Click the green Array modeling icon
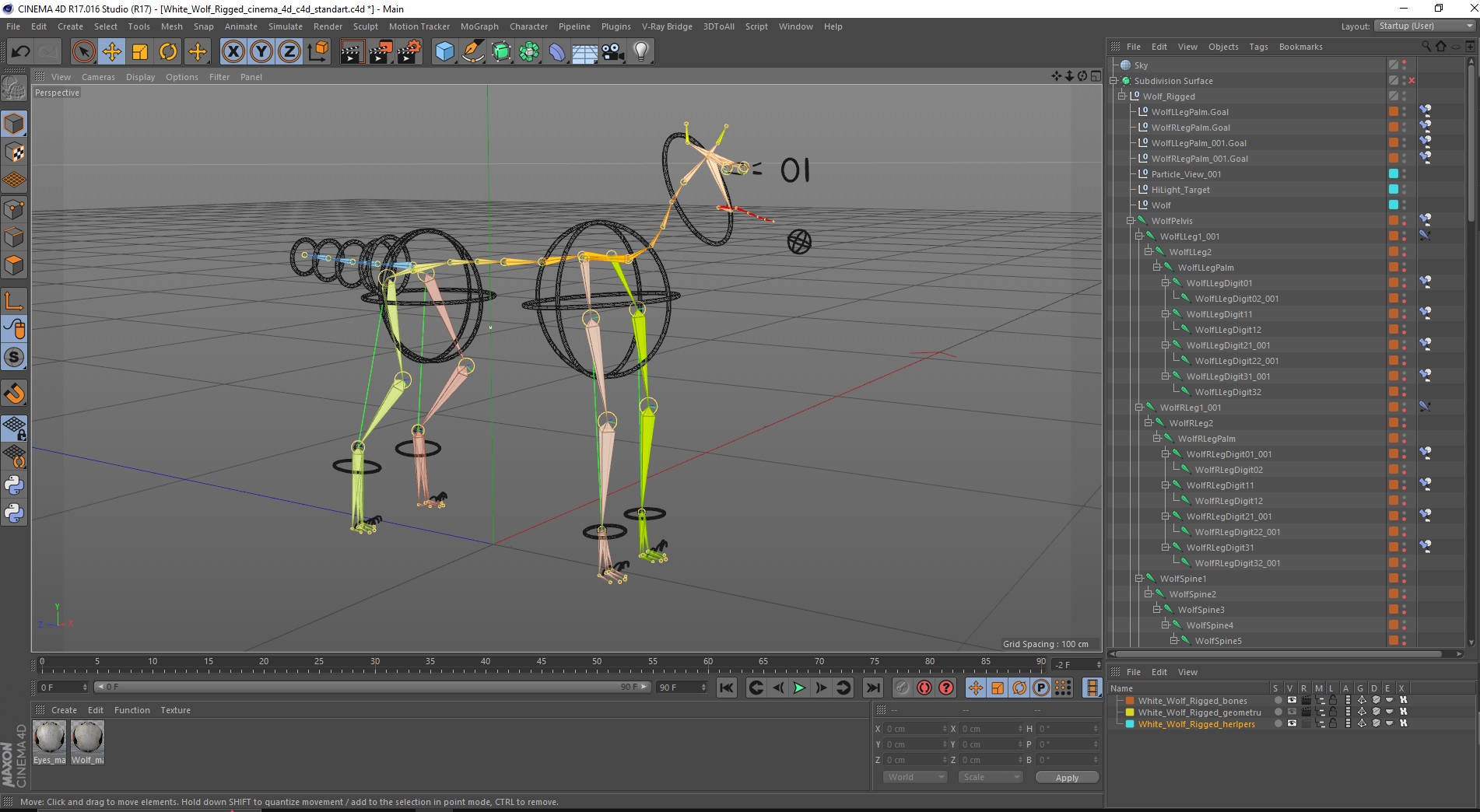Screen dimensions: 1480x812 [x=529, y=52]
